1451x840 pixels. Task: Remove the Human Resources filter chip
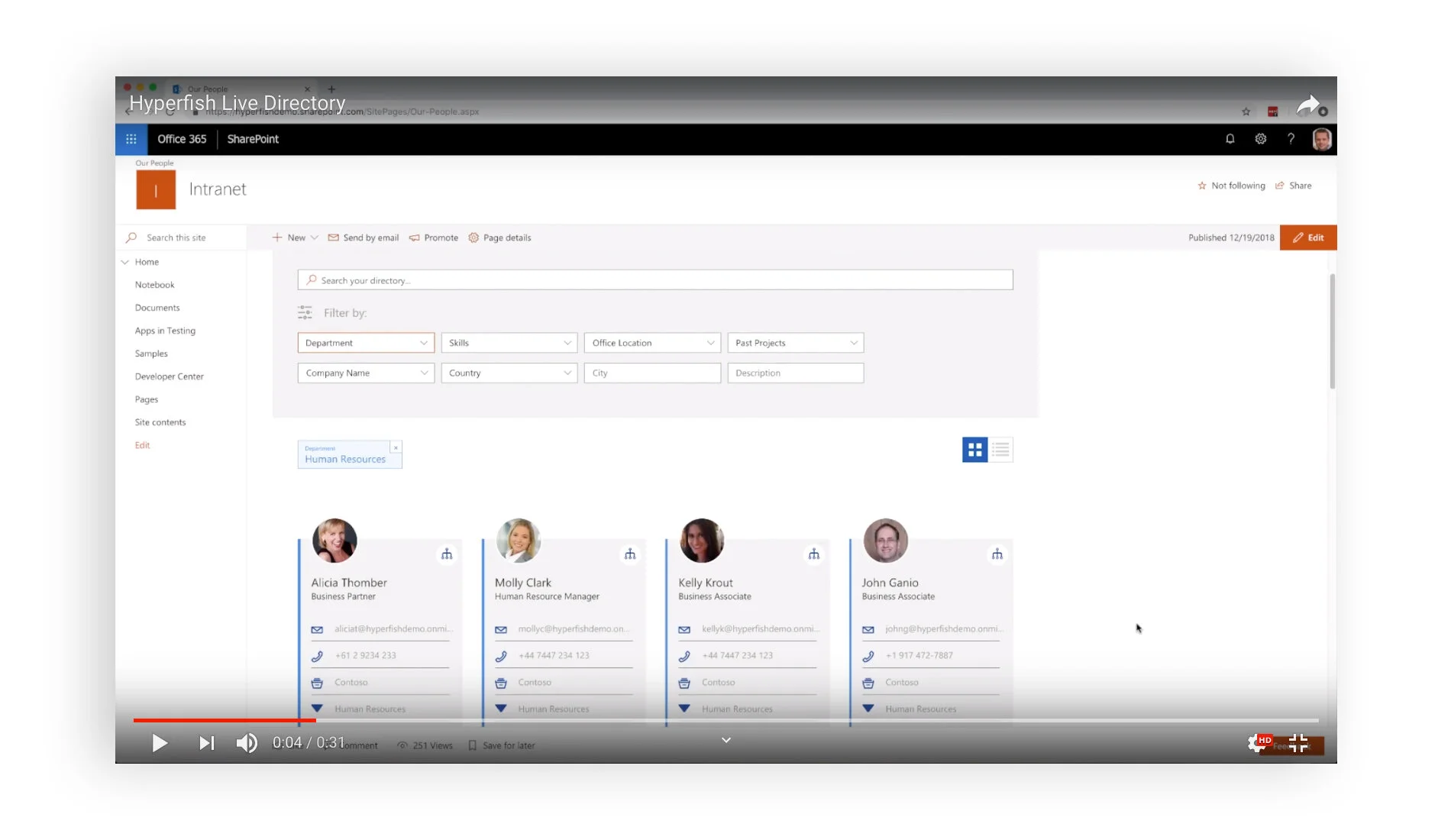[x=396, y=447]
